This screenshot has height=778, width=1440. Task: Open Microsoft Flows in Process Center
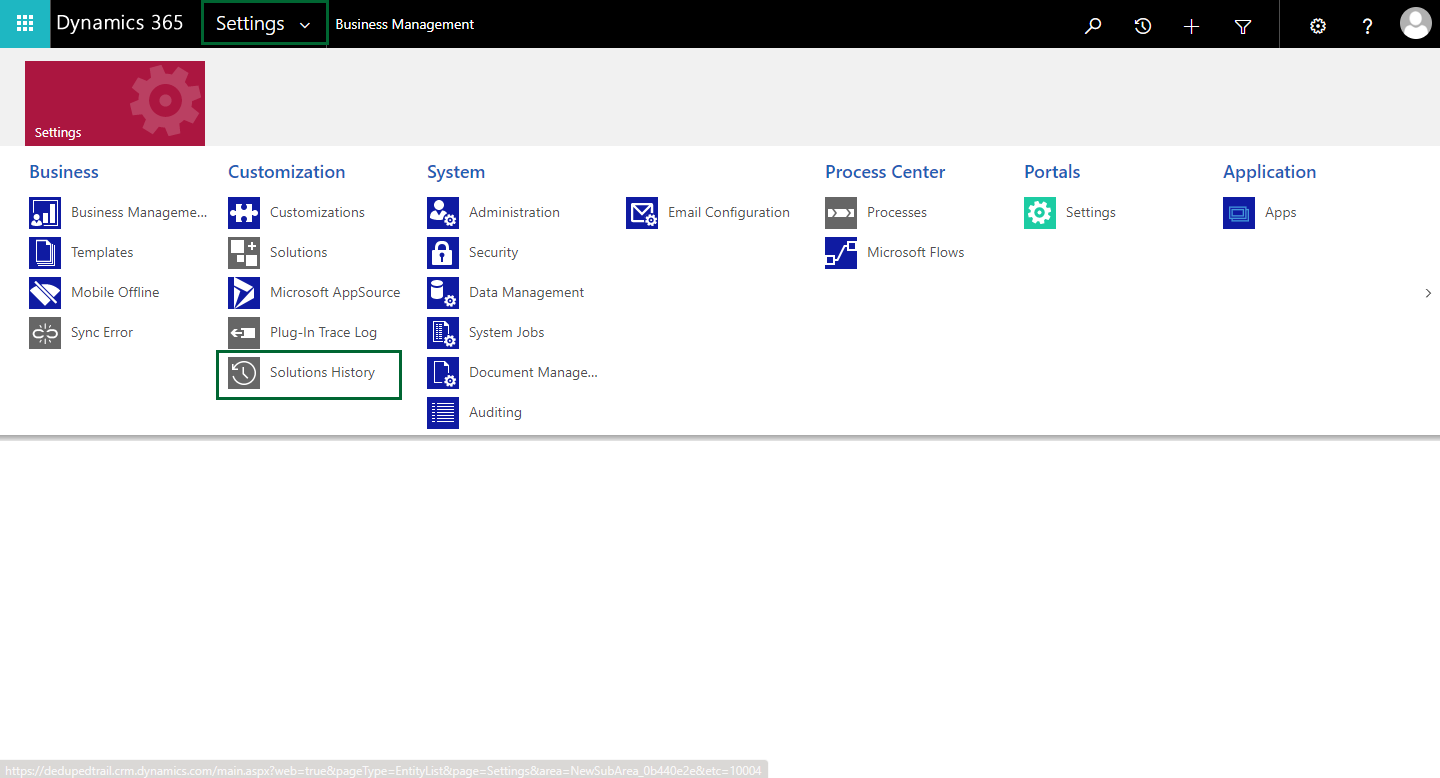click(915, 252)
